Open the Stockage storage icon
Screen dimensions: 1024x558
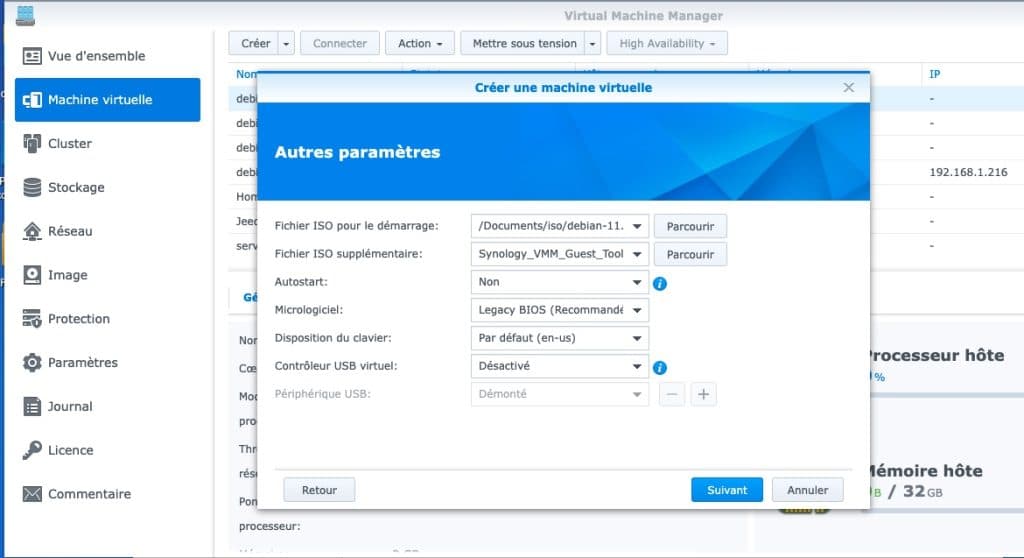coord(32,188)
